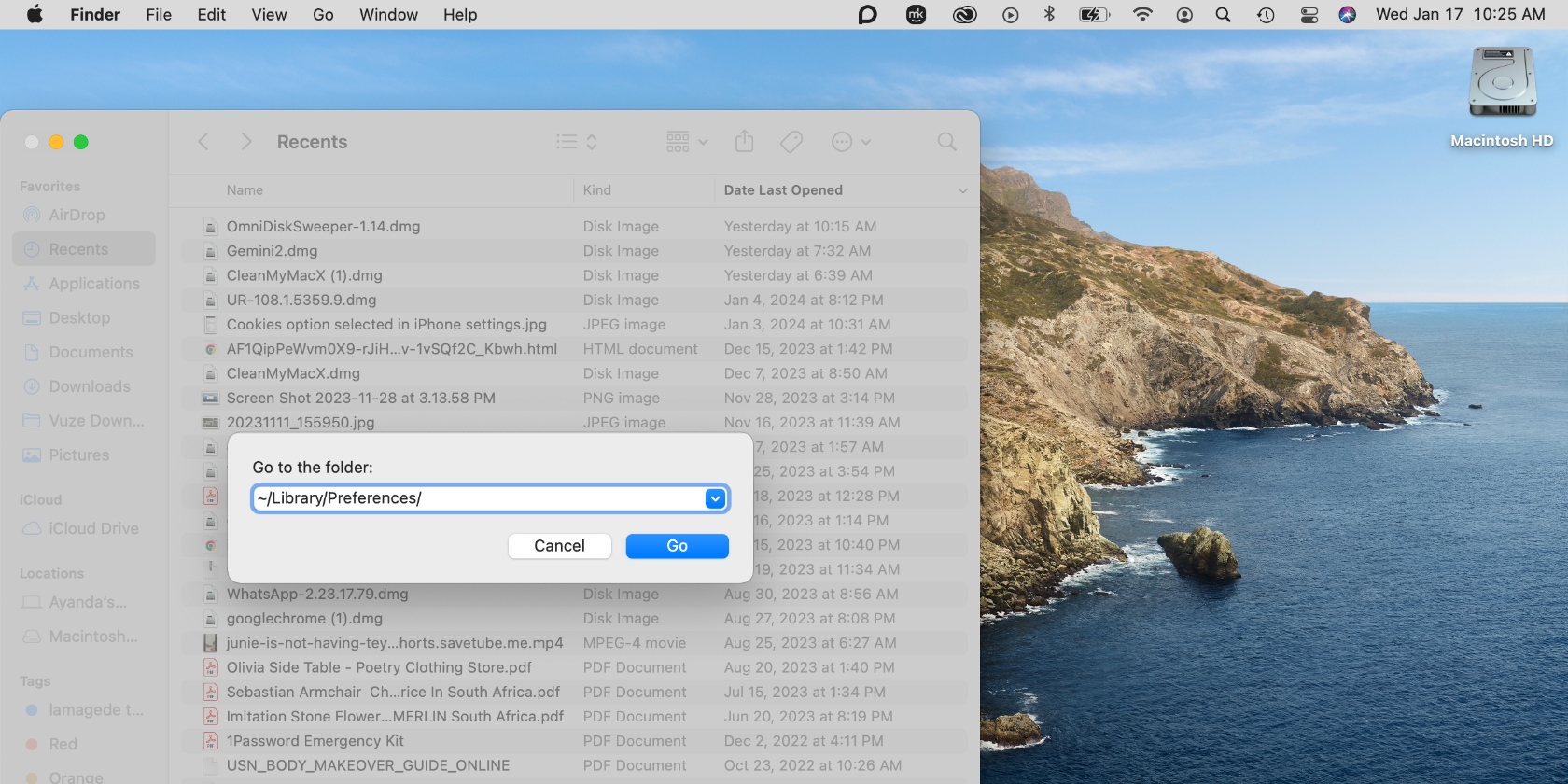The height and width of the screenshot is (784, 1568).
Task: Click the Share toolbar icon
Action: [744, 142]
